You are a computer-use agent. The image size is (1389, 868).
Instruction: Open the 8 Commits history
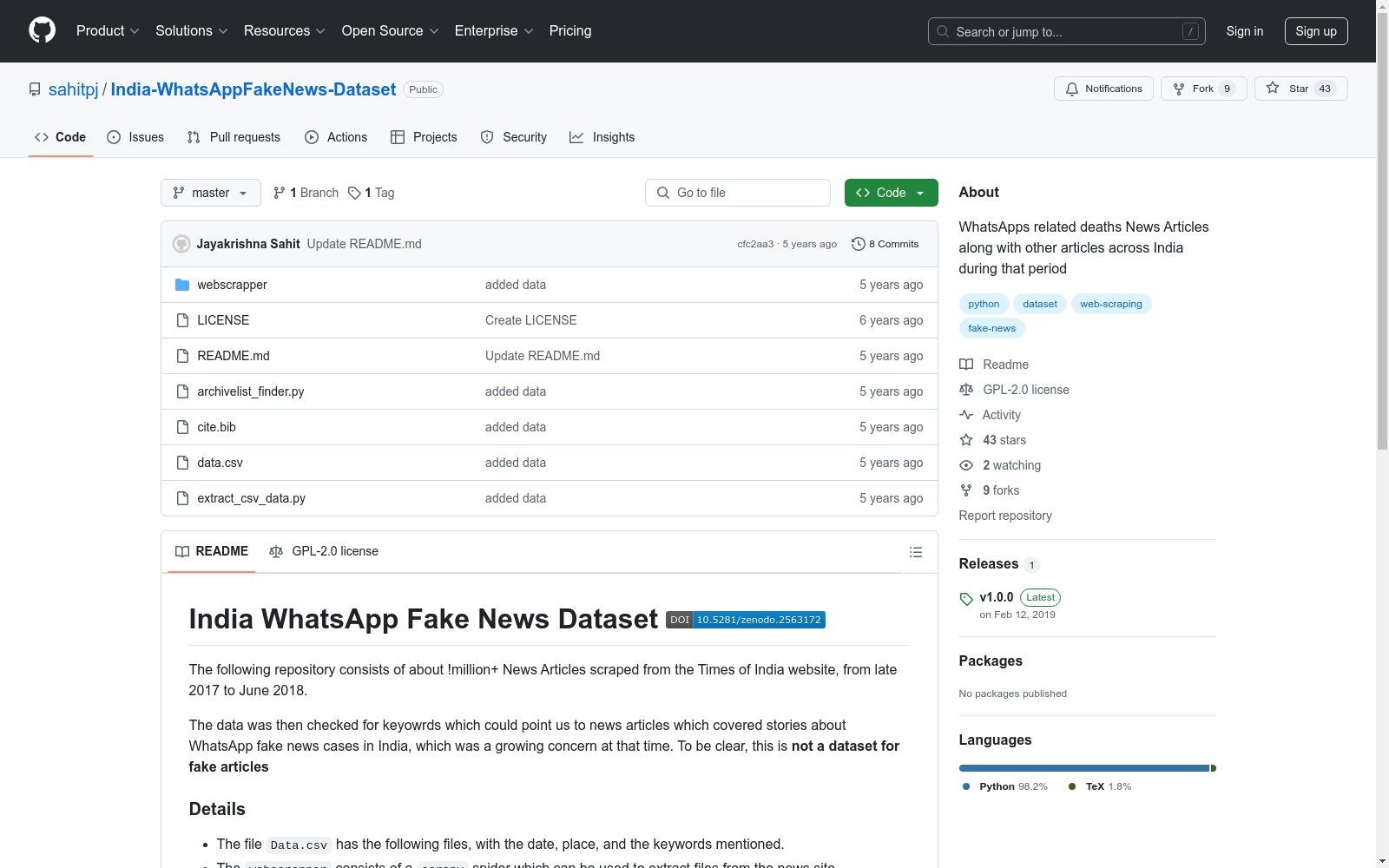(885, 244)
